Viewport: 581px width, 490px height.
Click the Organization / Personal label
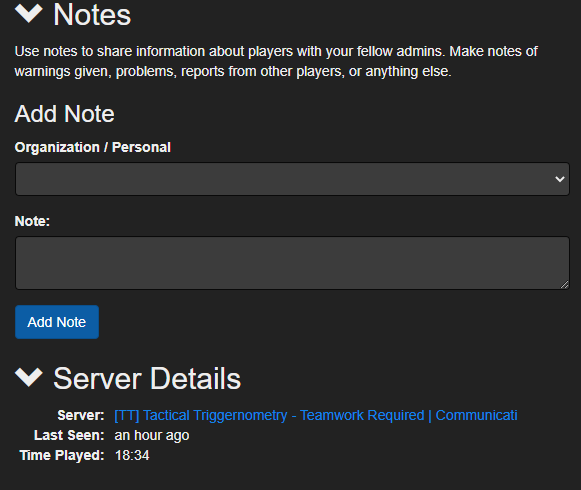coord(93,147)
